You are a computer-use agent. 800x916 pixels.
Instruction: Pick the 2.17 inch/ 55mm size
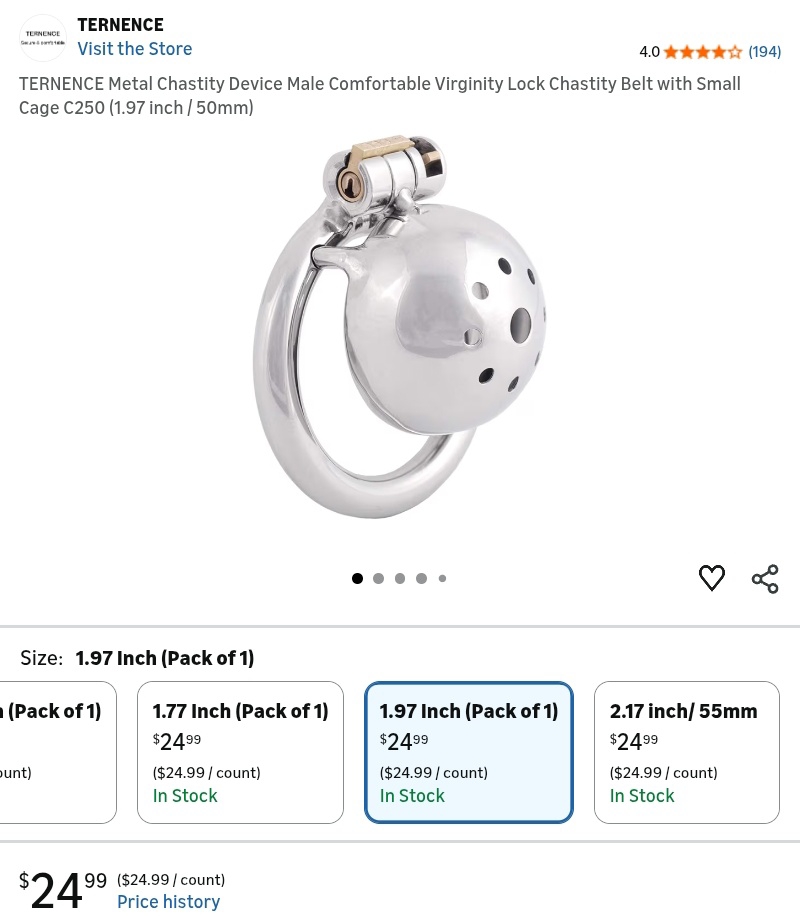pos(686,752)
